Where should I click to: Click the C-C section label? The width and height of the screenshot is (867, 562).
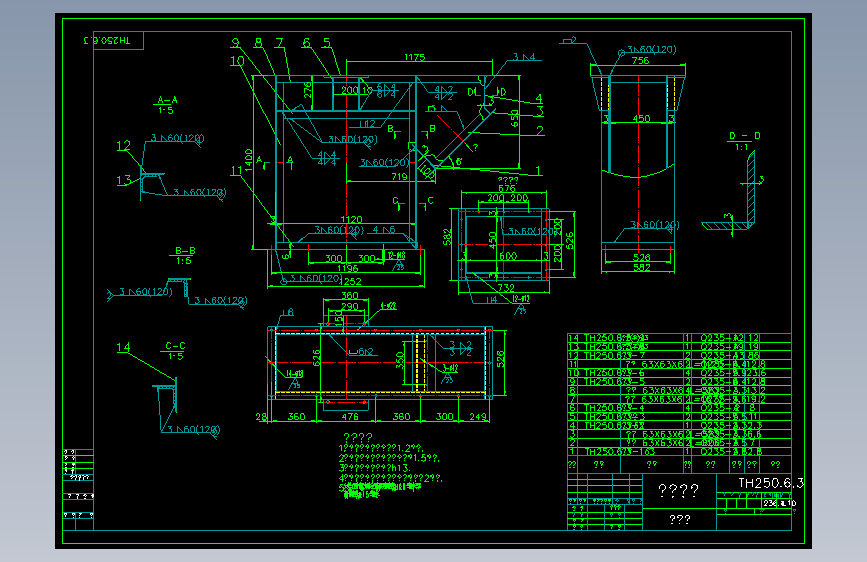175,346
